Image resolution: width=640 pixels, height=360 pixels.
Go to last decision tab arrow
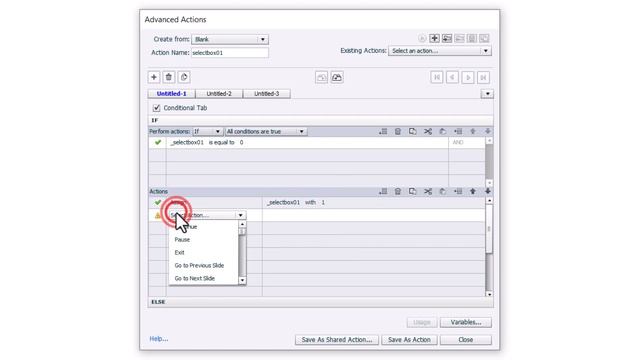tap(483, 77)
